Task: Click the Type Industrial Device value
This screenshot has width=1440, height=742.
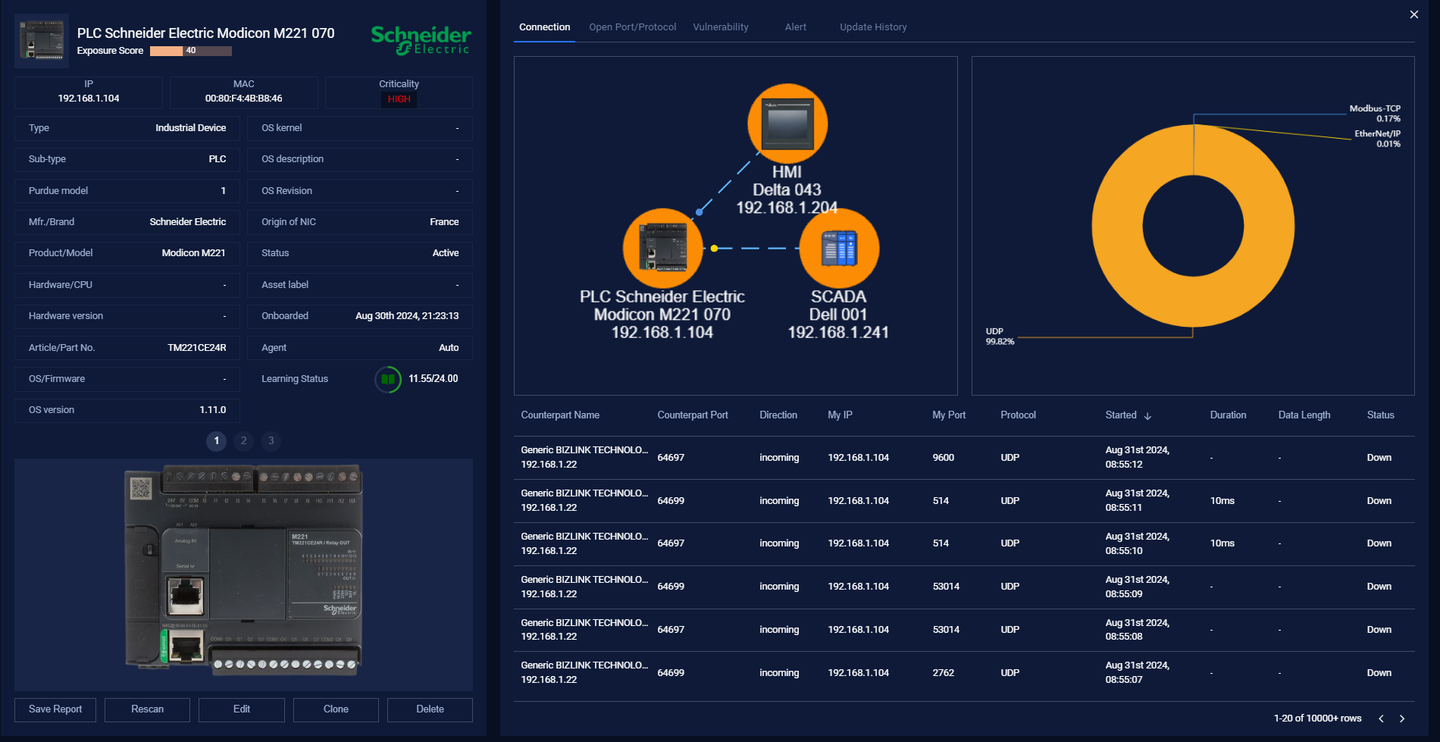Action: pos(191,128)
